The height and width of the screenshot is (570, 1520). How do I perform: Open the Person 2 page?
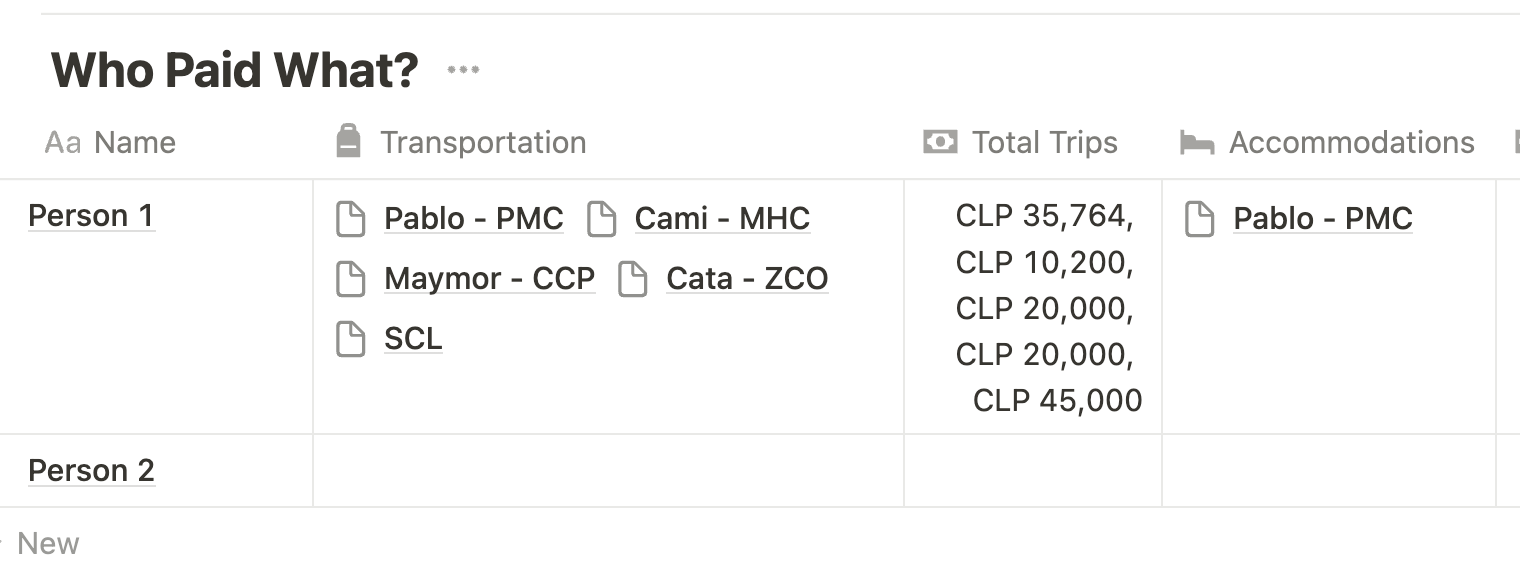pyautogui.click(x=91, y=471)
